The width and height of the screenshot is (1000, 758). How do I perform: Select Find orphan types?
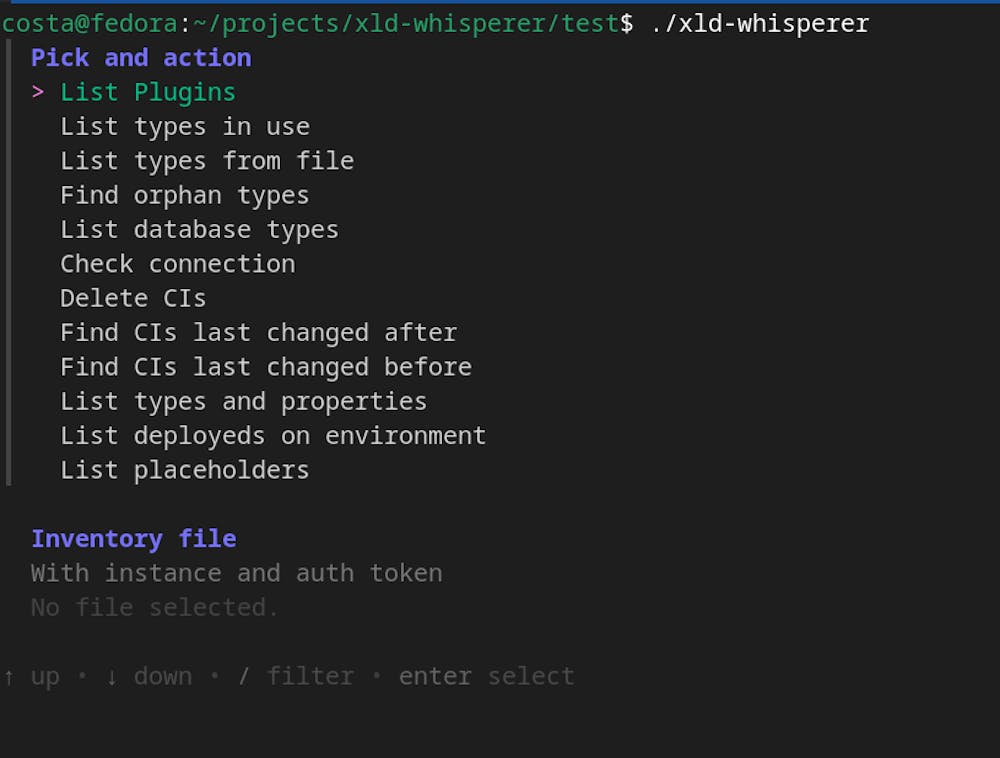185,195
